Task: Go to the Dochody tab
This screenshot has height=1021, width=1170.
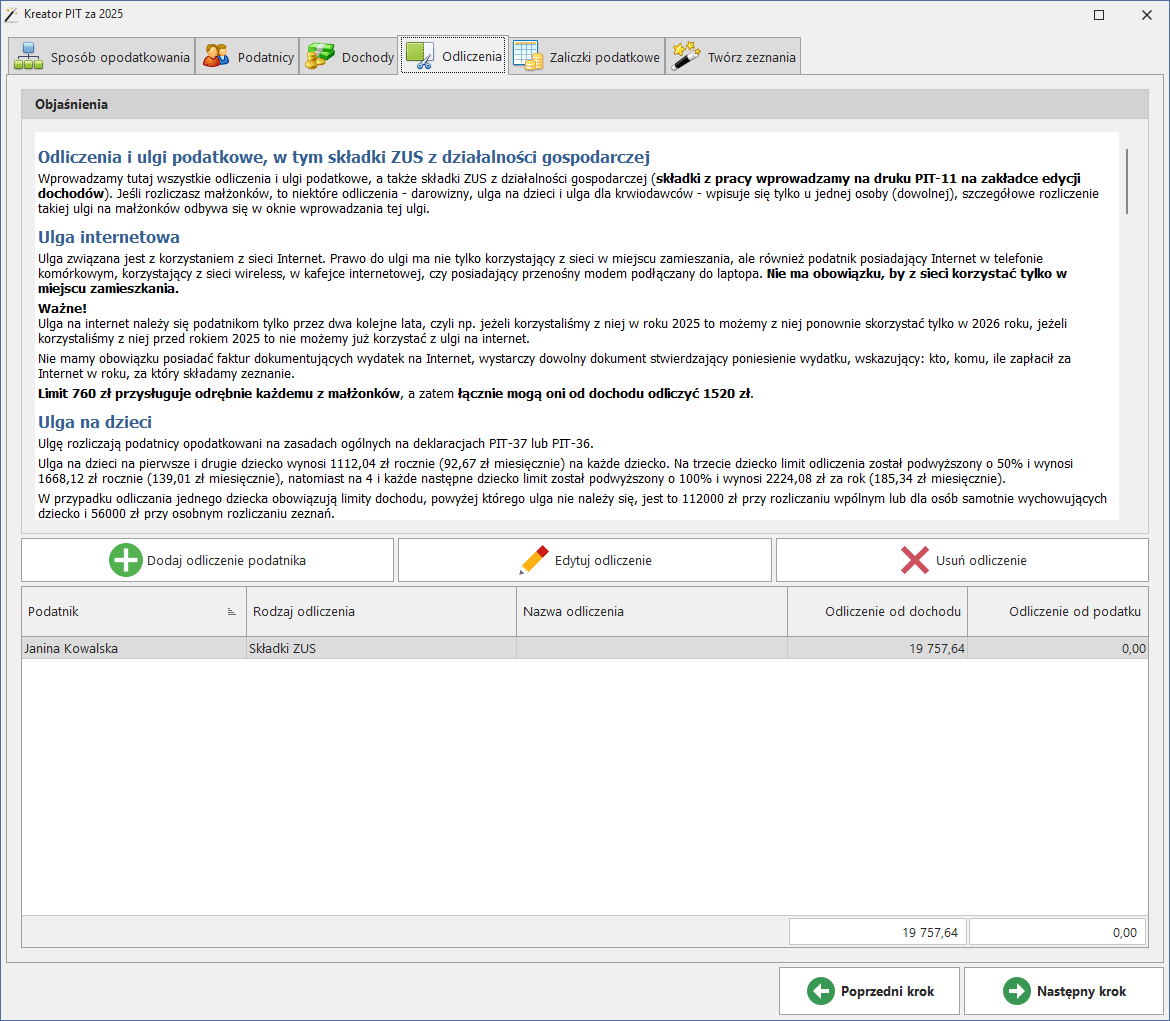Action: [x=349, y=56]
